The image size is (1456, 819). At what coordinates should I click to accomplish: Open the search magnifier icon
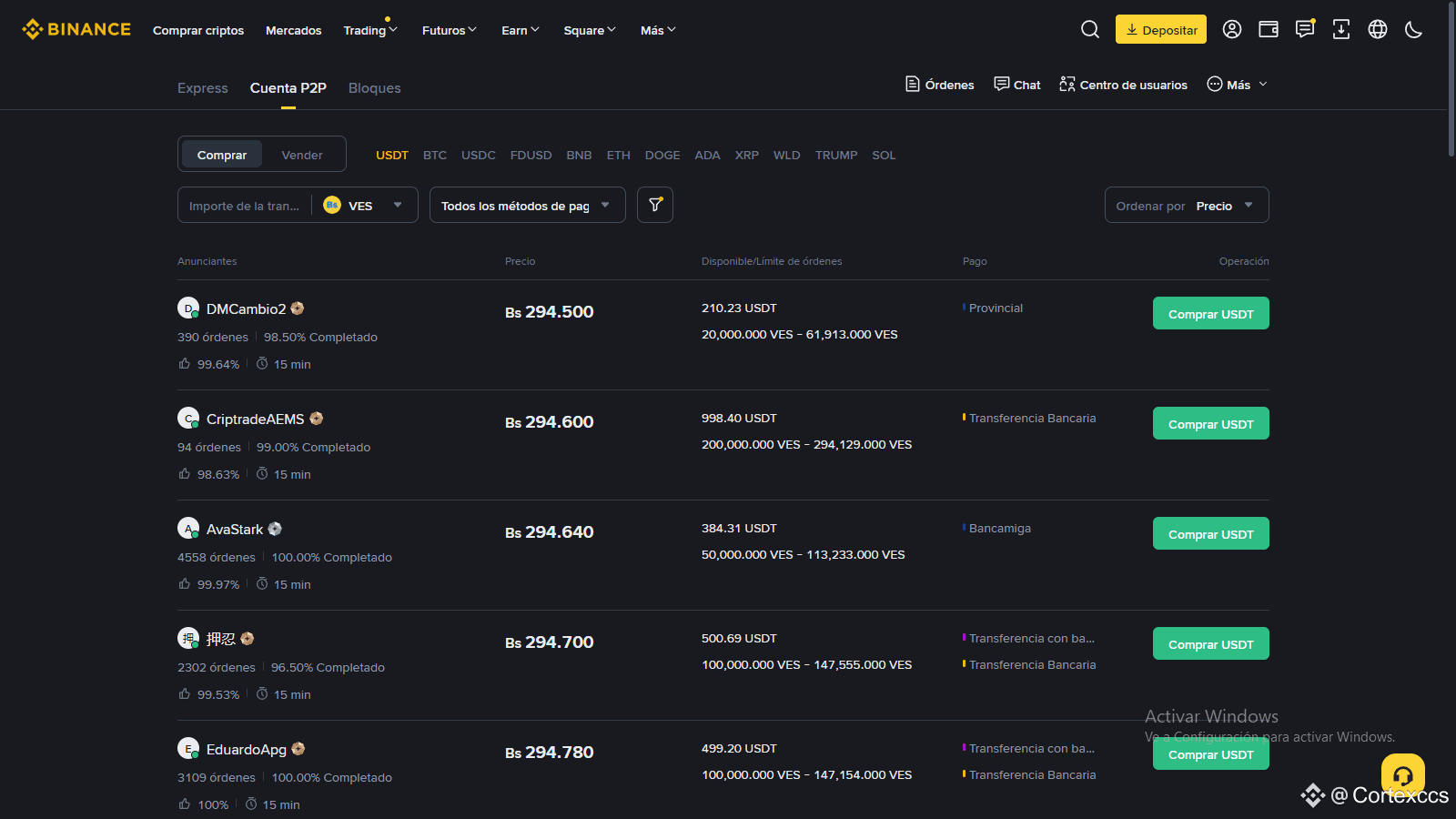[1090, 29]
